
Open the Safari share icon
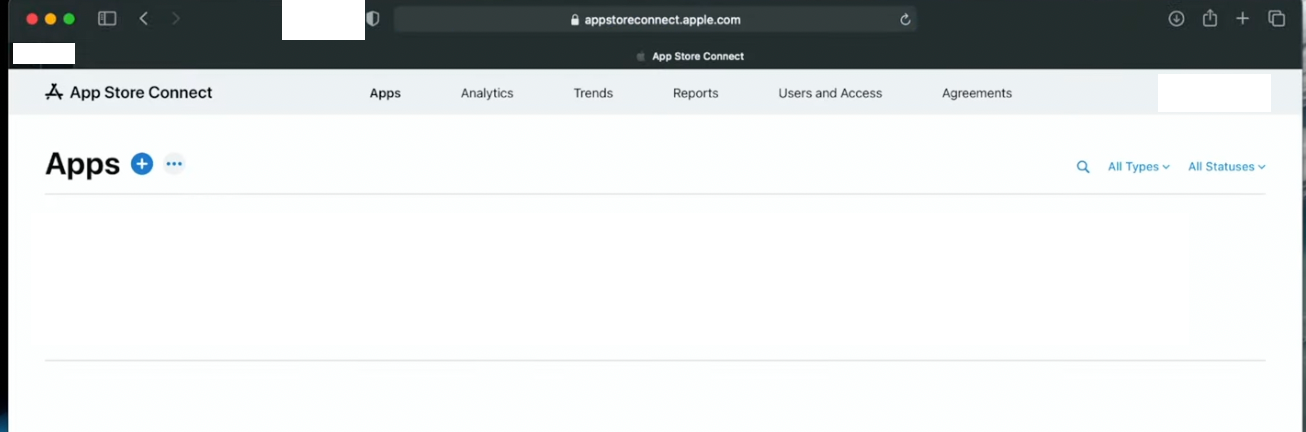(x=1209, y=18)
